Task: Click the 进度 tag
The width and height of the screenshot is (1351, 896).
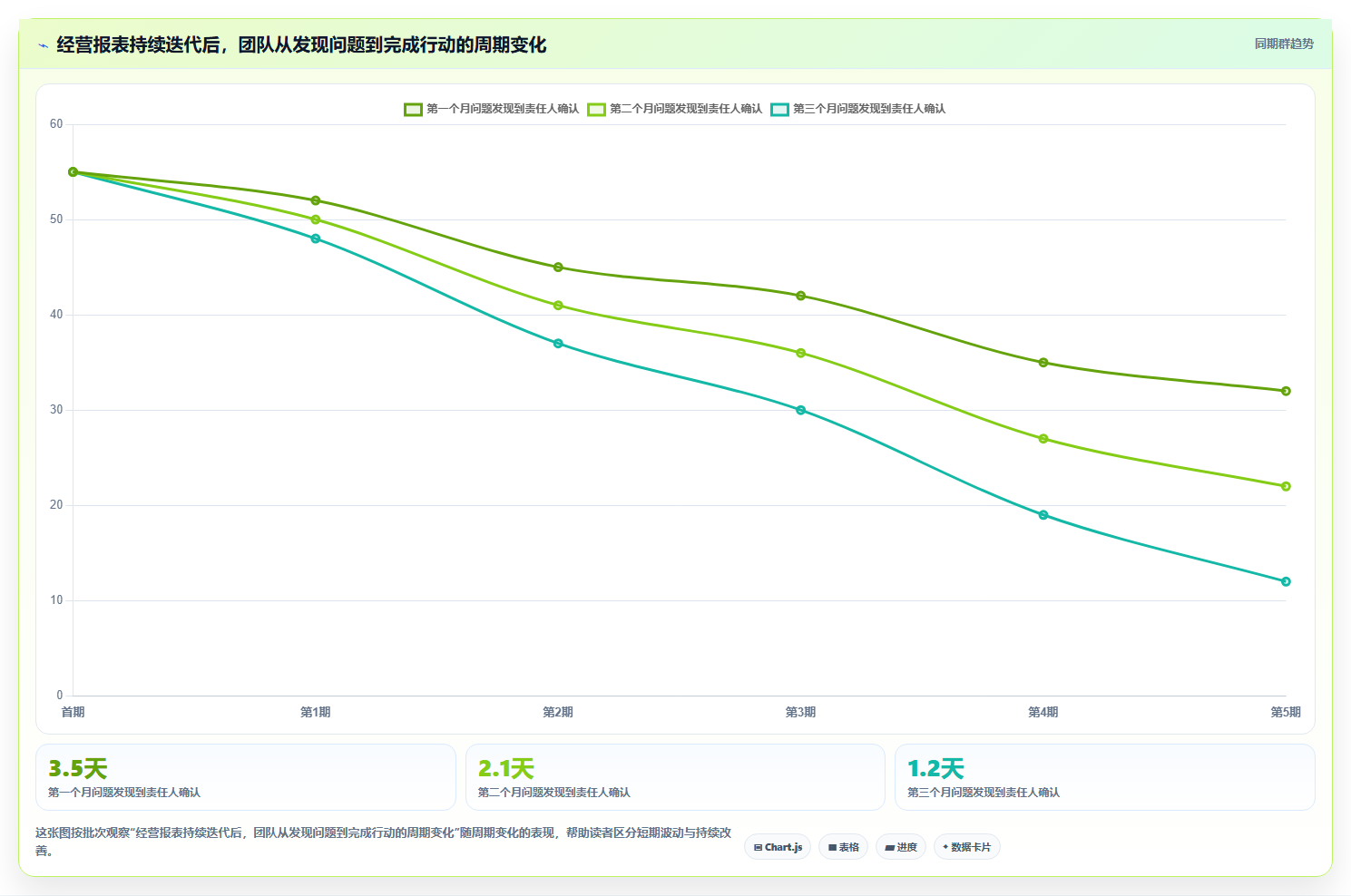Action: tap(901, 847)
